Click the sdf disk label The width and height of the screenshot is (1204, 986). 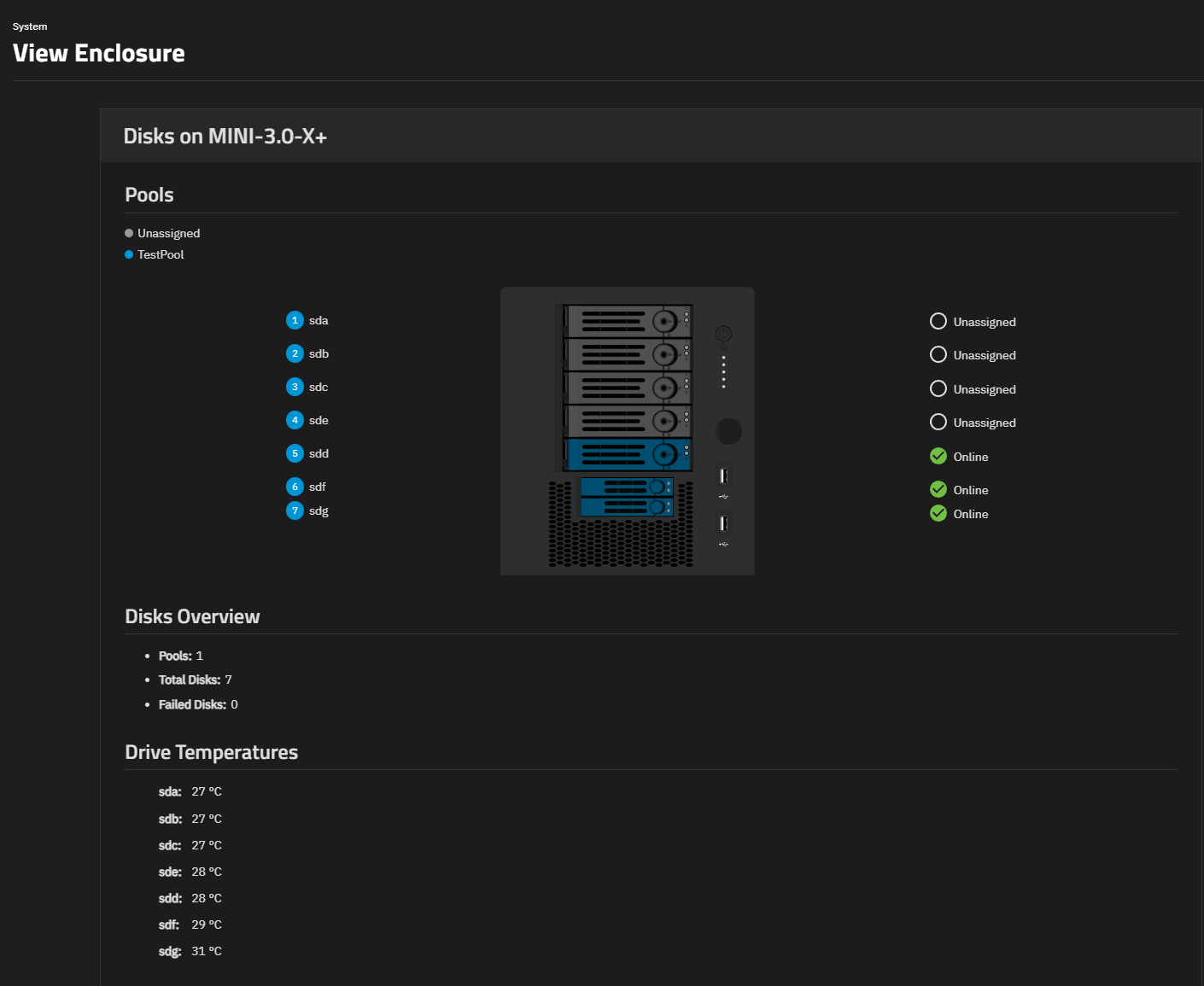318,487
